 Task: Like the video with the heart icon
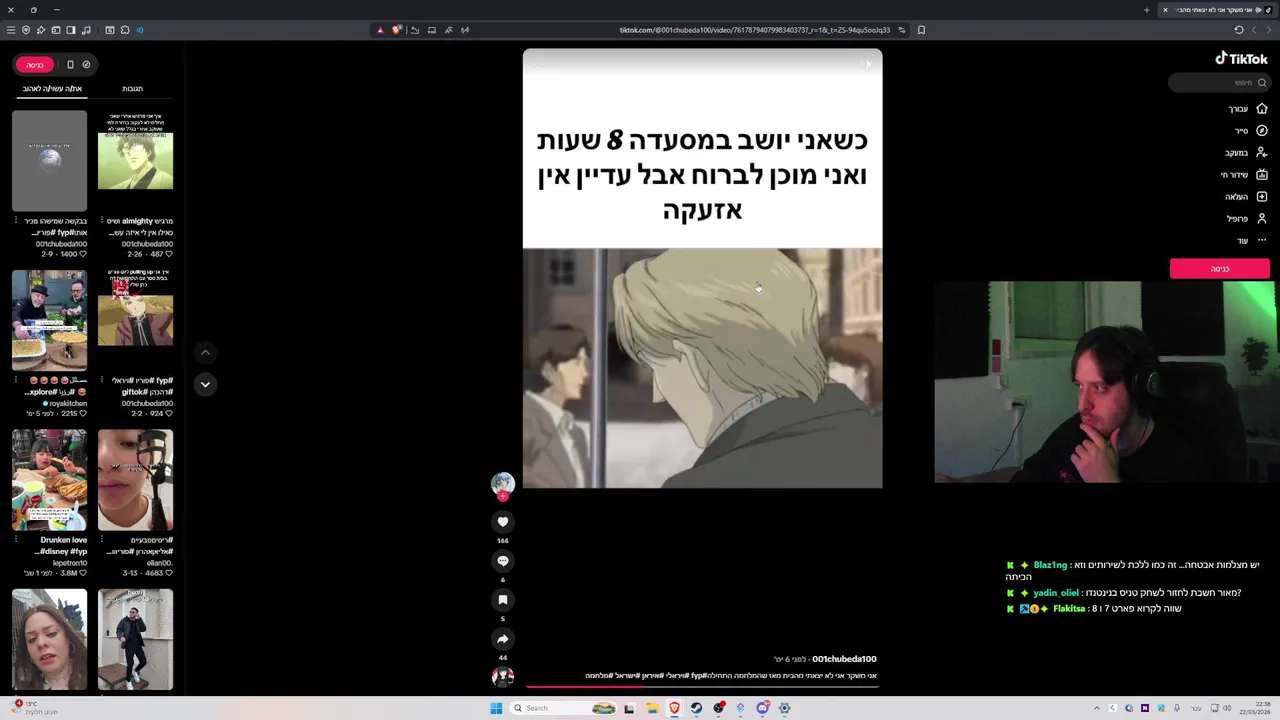pyautogui.click(x=503, y=521)
